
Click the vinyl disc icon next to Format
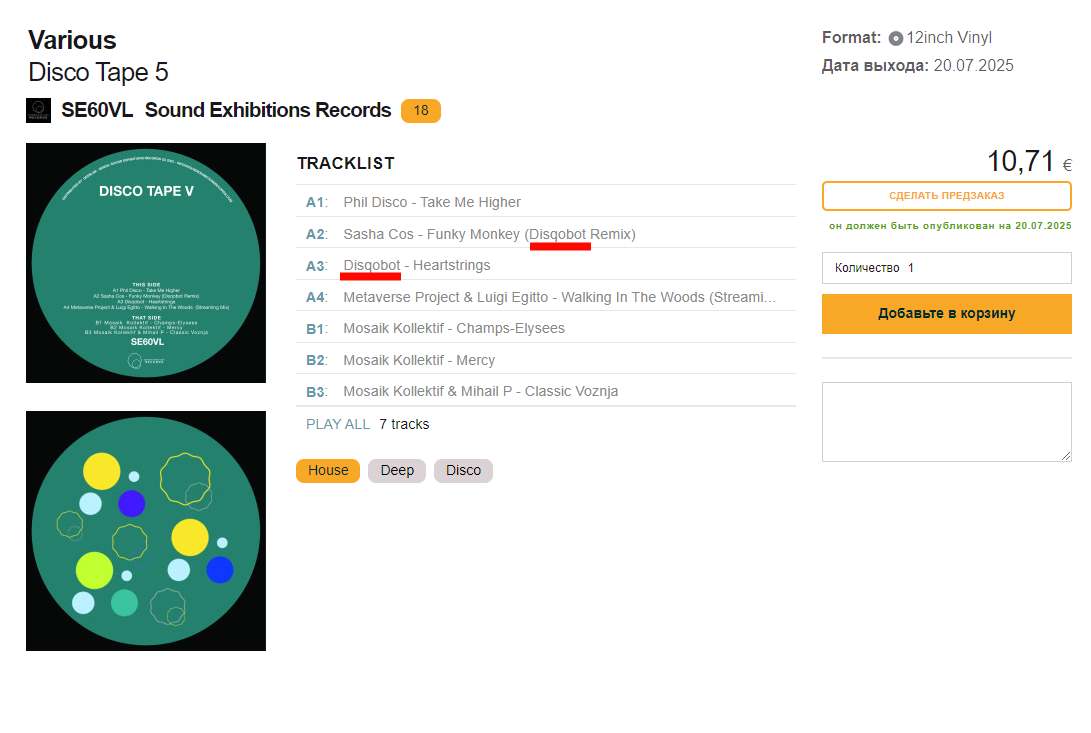click(x=896, y=38)
